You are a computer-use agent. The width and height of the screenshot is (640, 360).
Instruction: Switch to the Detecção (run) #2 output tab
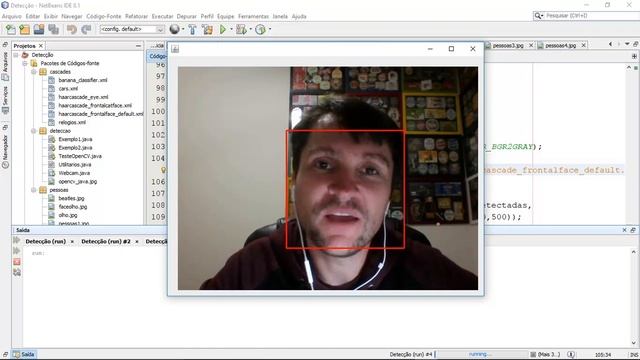tap(106, 242)
